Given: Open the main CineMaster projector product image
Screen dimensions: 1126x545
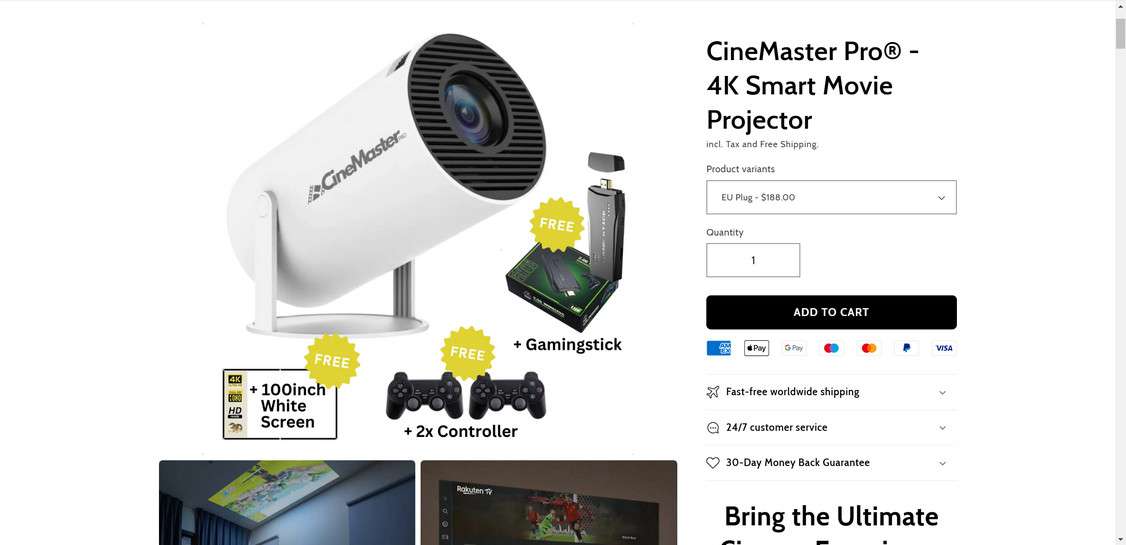Looking at the screenshot, I should [418, 238].
